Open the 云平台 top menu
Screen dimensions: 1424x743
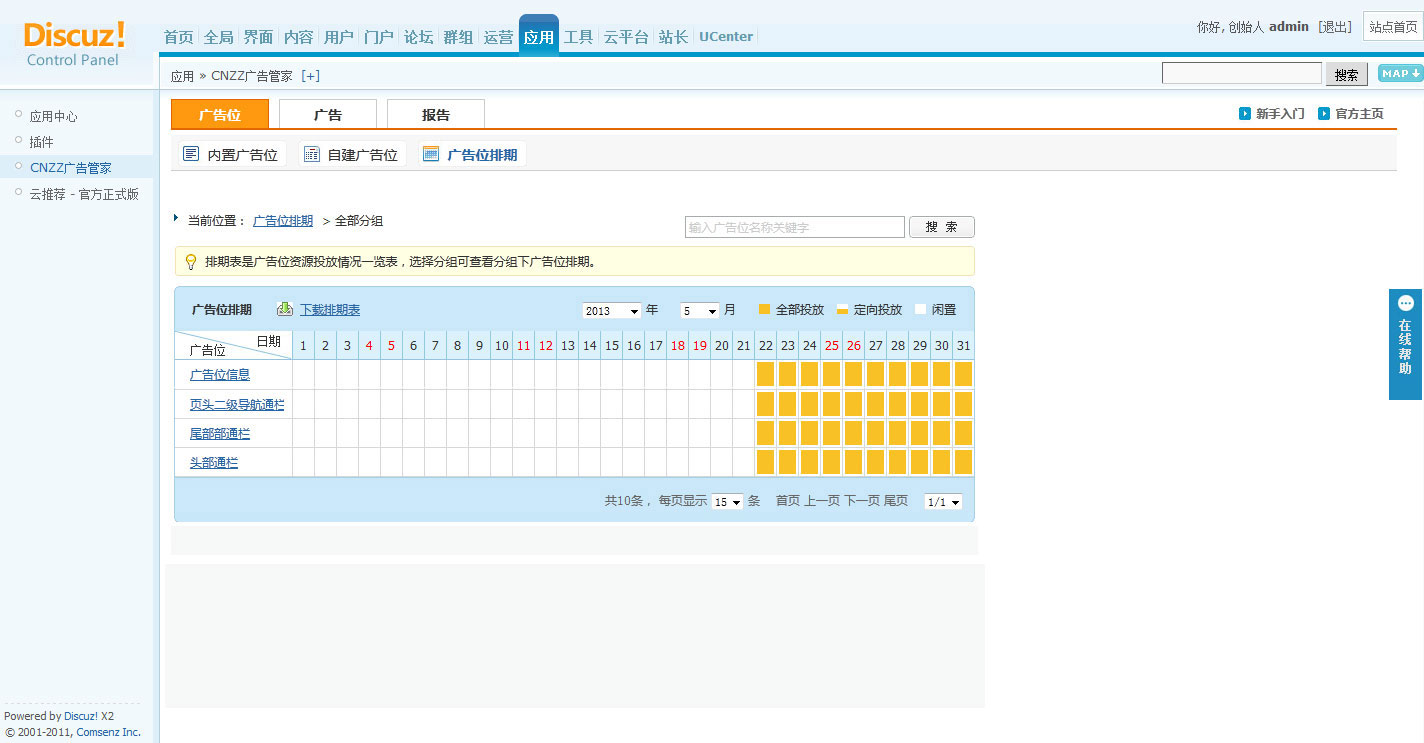[626, 37]
